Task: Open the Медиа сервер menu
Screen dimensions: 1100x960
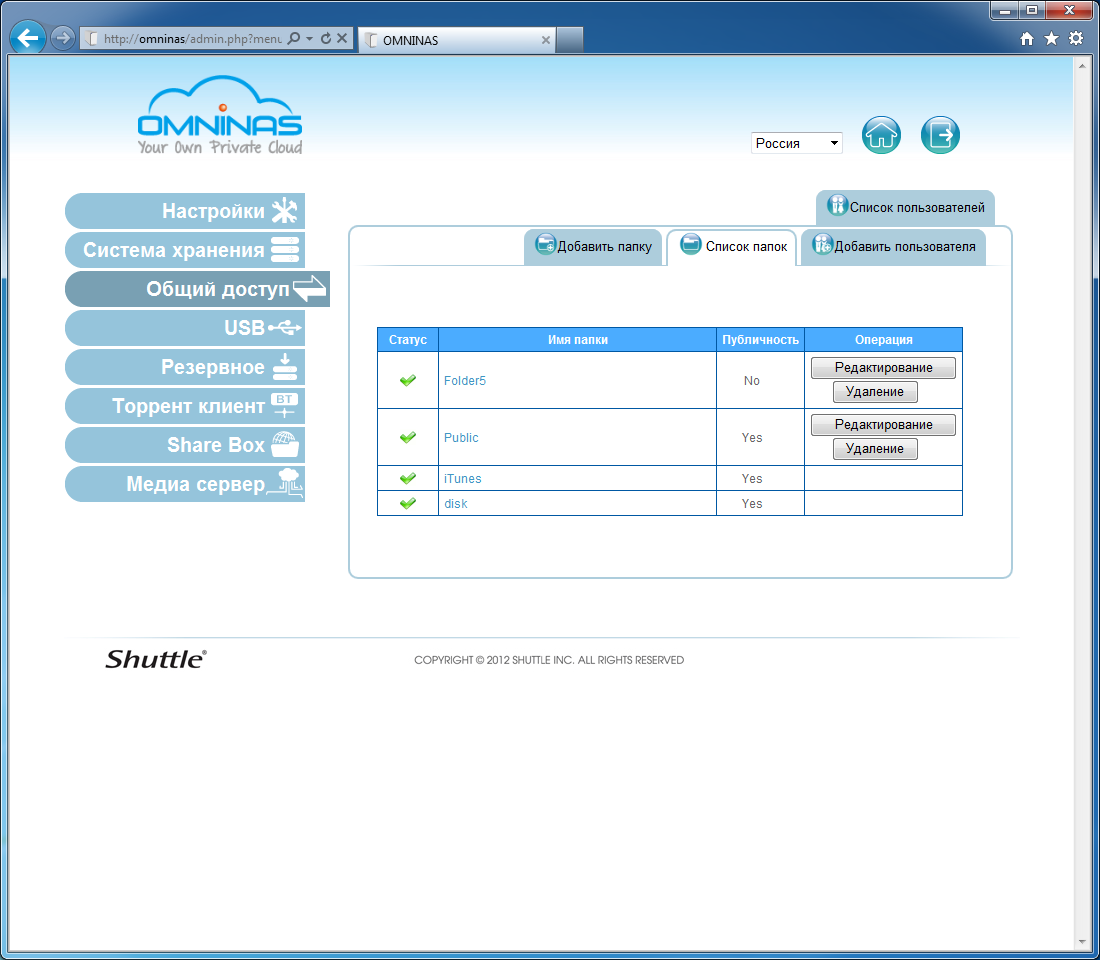Action: (x=185, y=484)
